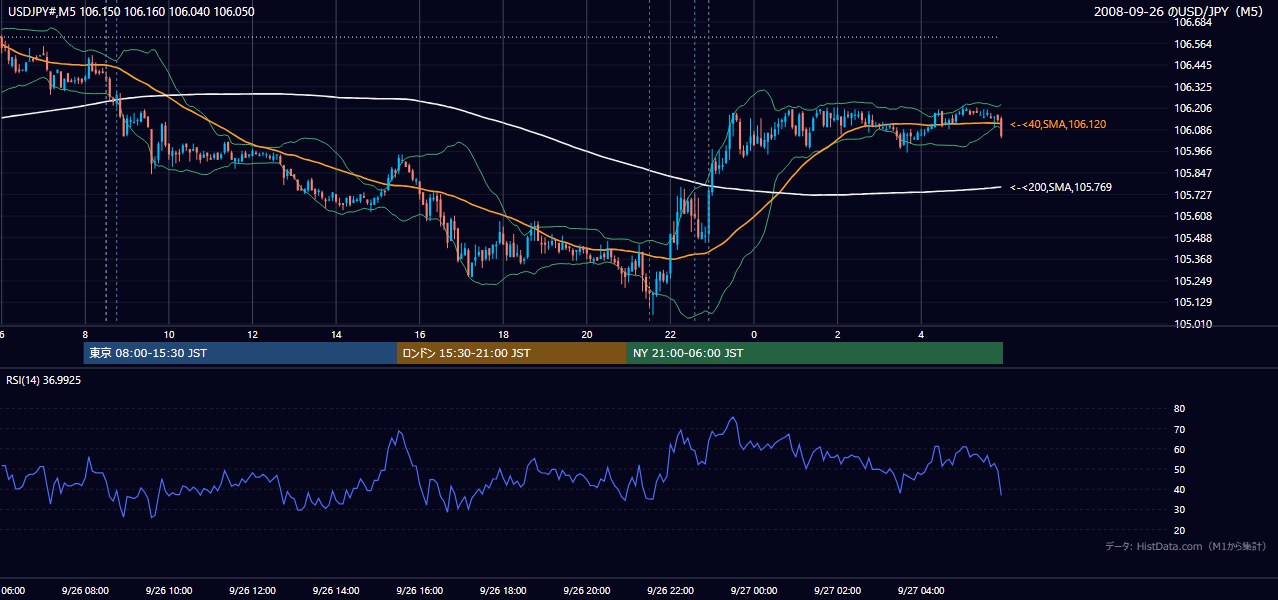The width and height of the screenshot is (1278, 600).
Task: Select the ロンドン 15:30-21:00 JST session bar
Action: click(512, 353)
